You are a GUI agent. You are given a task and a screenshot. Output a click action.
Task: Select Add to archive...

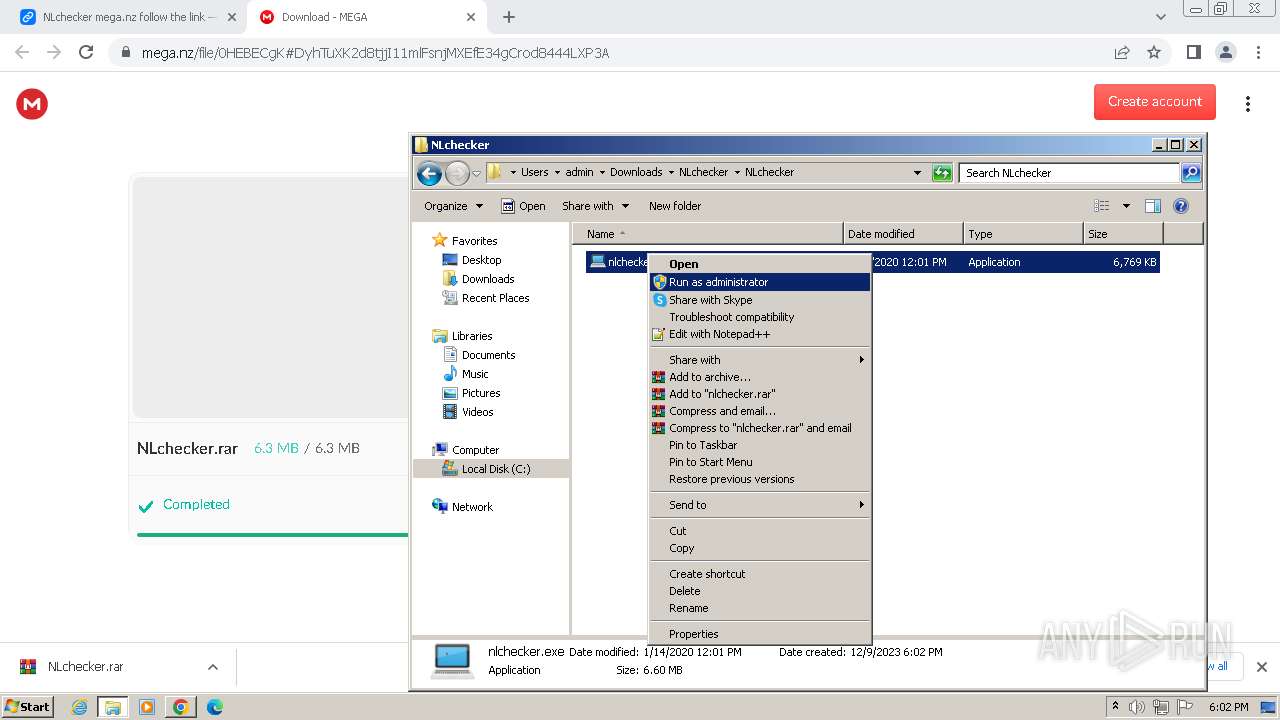pos(759,377)
